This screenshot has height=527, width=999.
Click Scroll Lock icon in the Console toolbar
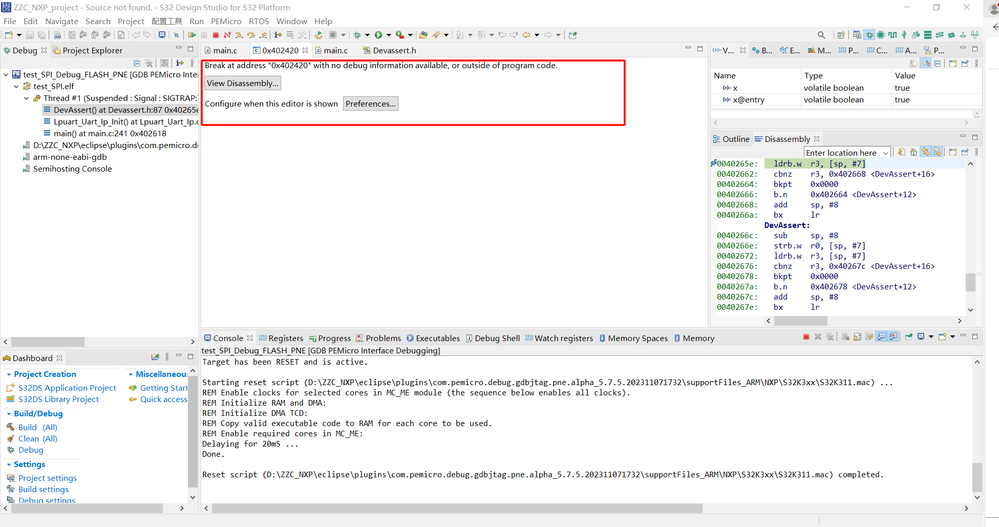pyautogui.click(x=858, y=337)
